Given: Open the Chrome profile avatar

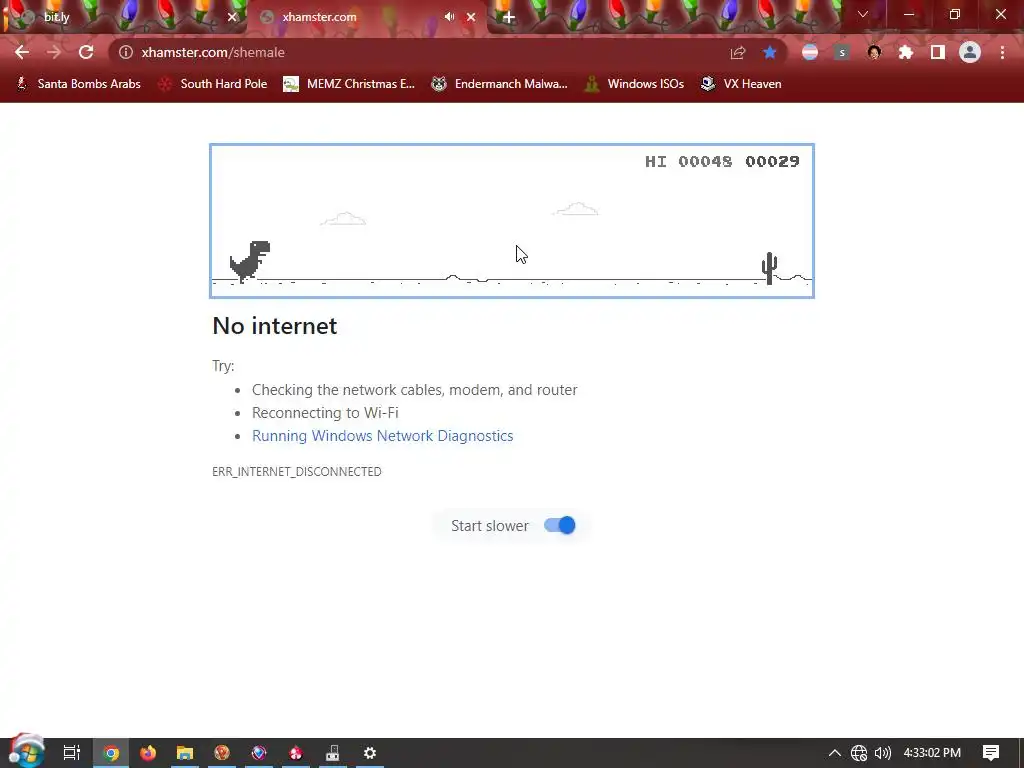Looking at the screenshot, I should coord(970,52).
